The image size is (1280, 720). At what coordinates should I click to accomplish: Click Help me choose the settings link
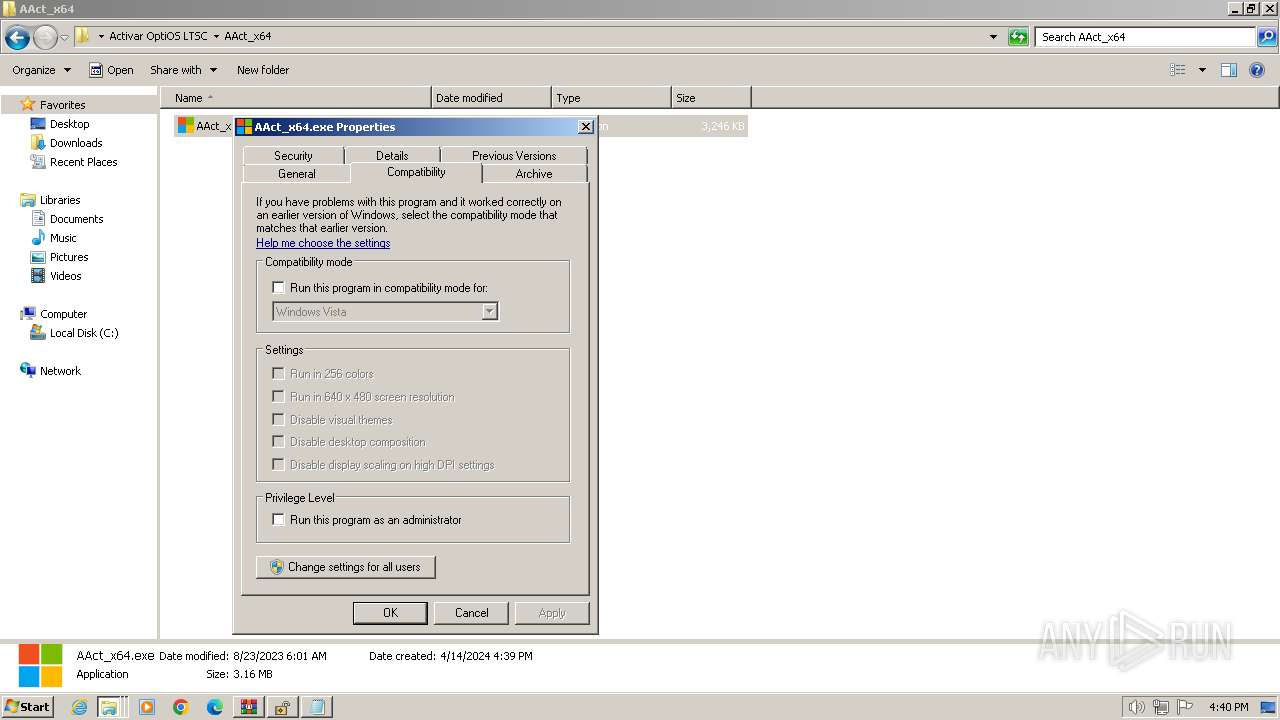pos(323,243)
